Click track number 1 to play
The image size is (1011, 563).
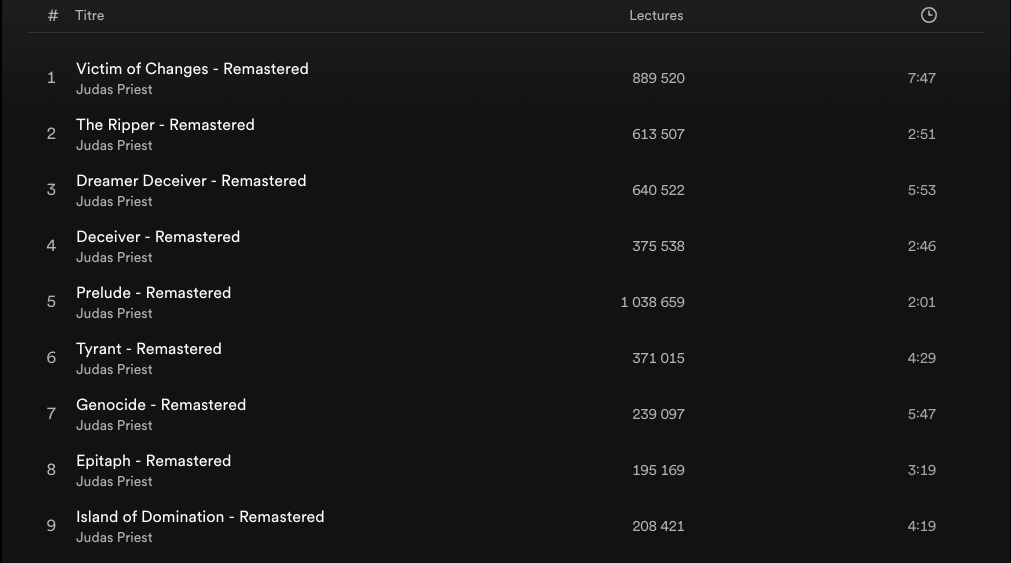point(51,78)
